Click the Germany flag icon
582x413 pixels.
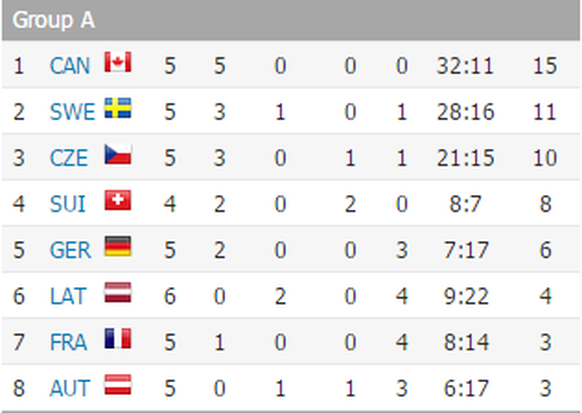pyautogui.click(x=118, y=246)
